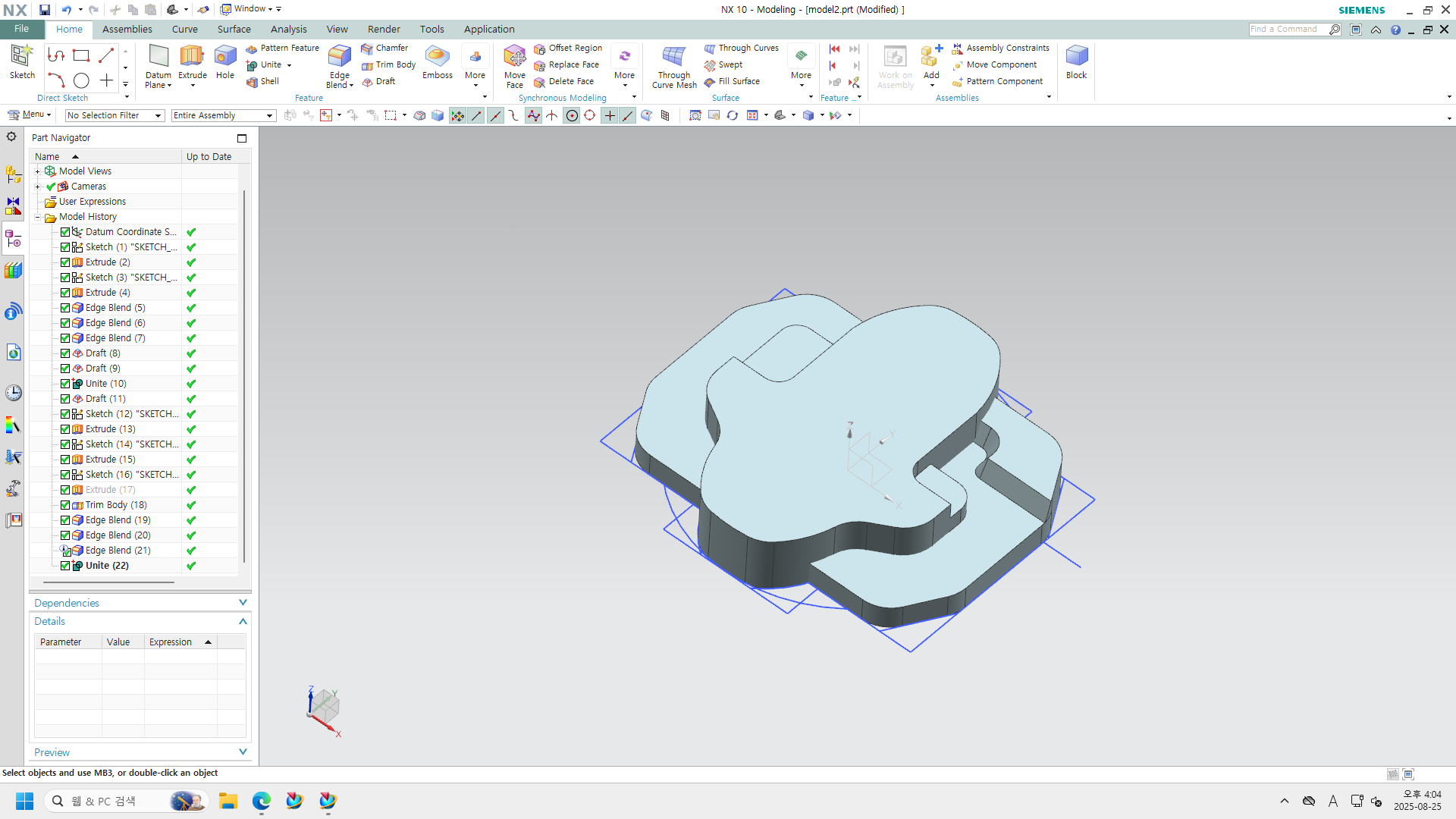The height and width of the screenshot is (819, 1456).
Task: Select the Through Curve Mesh tool
Action: (x=673, y=58)
